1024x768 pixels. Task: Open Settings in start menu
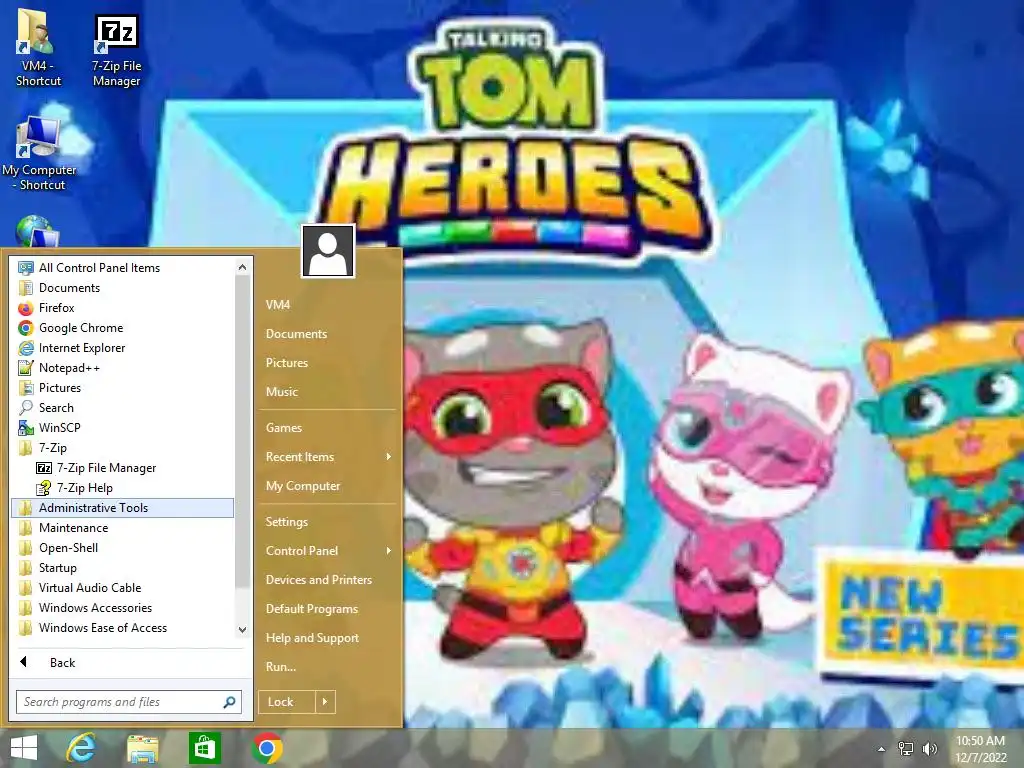pyautogui.click(x=328, y=522)
